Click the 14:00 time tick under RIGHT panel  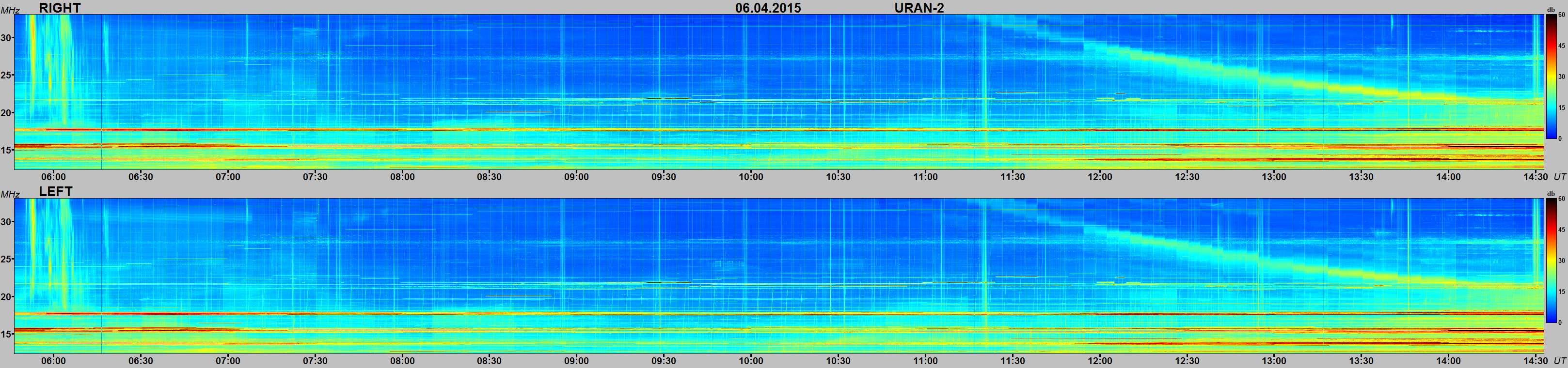click(x=1448, y=177)
